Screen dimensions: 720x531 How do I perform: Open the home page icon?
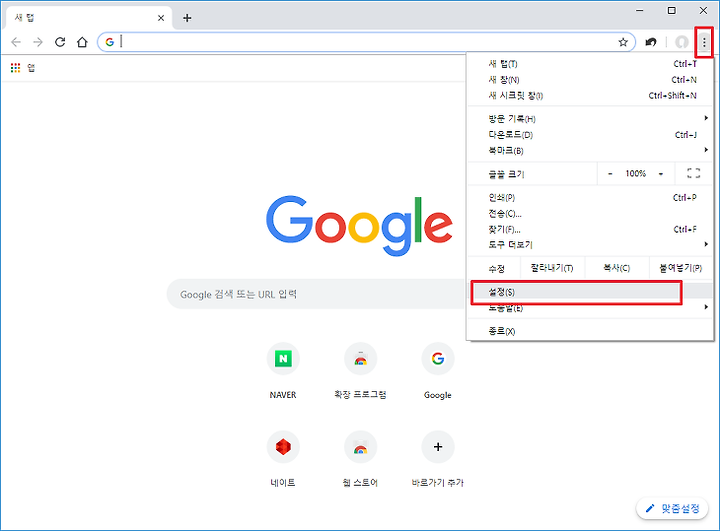tap(82, 42)
